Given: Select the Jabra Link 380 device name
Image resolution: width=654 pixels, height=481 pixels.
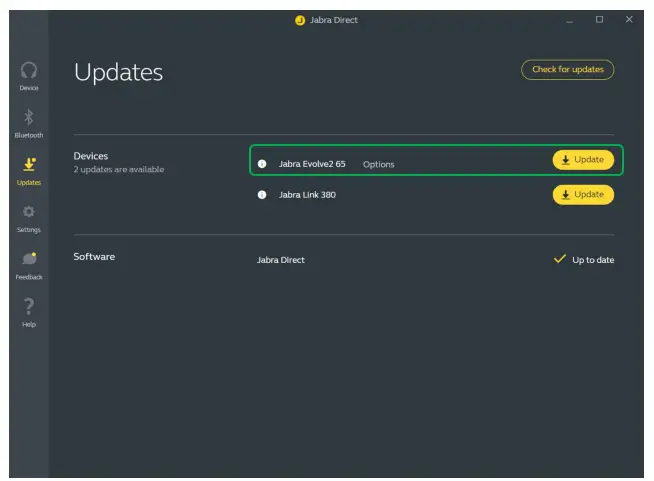Looking at the screenshot, I should (x=307, y=195).
